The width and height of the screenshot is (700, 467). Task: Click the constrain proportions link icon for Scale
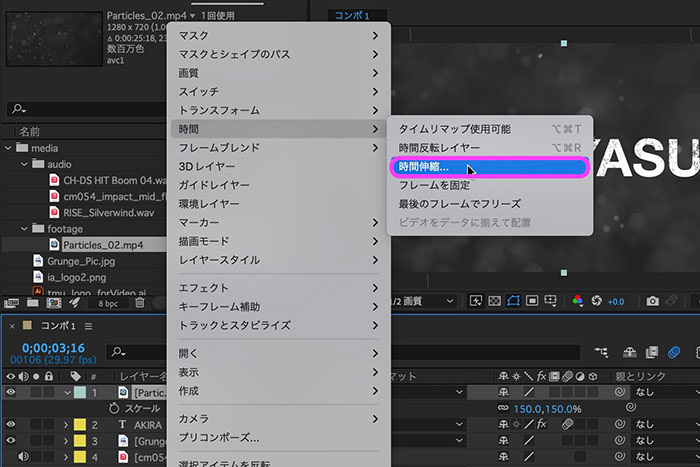503,408
